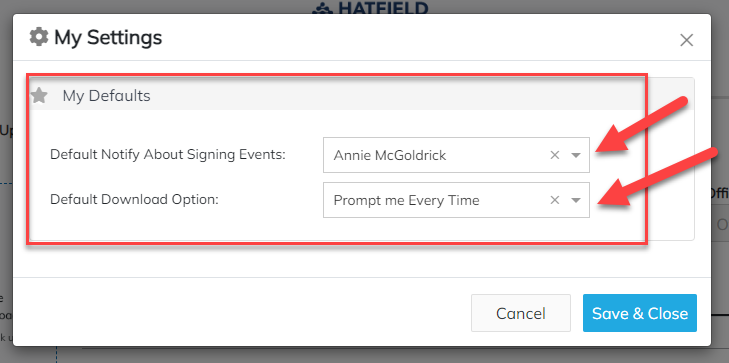The image size is (729, 363).
Task: Click the gear icon beside My Settings
Action: pyautogui.click(x=39, y=37)
